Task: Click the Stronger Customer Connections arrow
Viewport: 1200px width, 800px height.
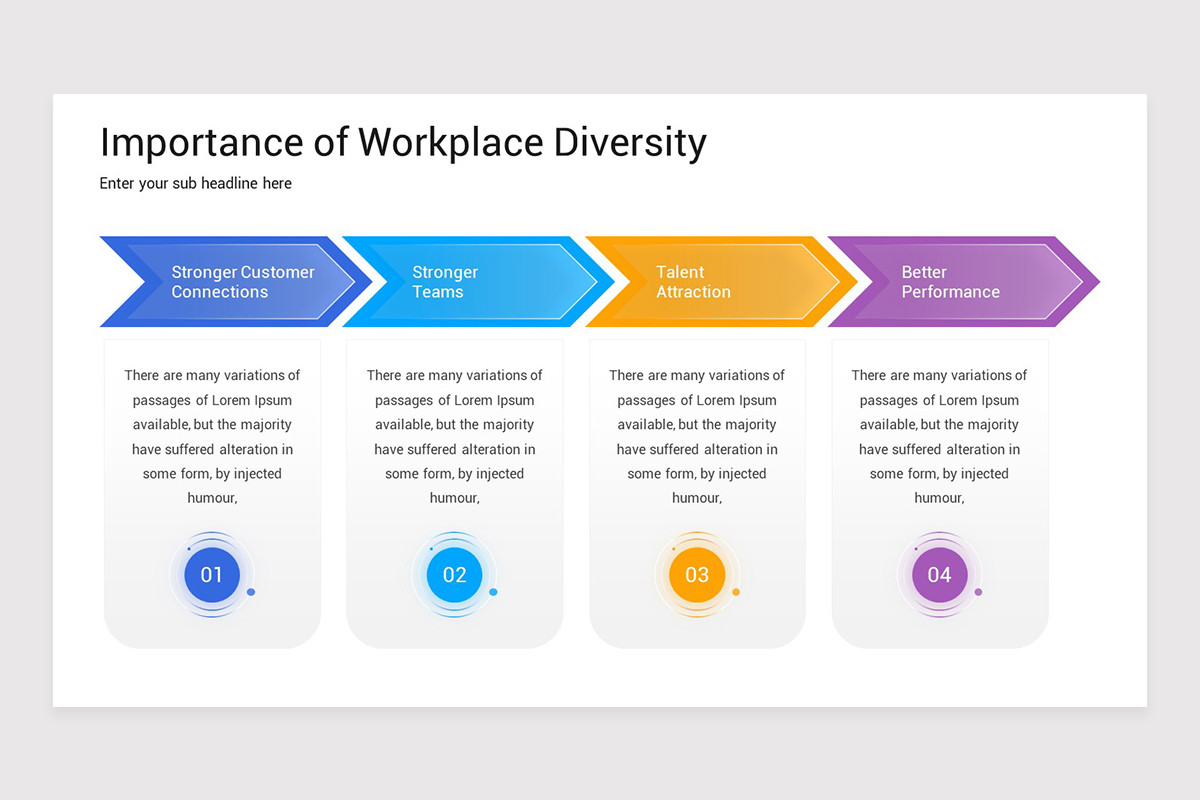Action: click(x=242, y=282)
